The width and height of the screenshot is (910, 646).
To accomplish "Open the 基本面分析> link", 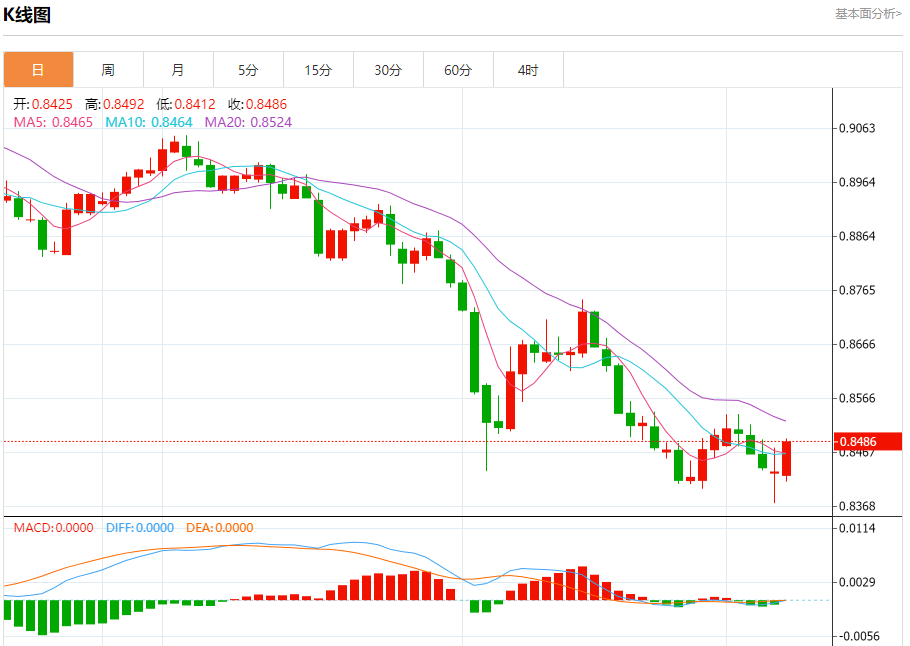I will coord(868,13).
